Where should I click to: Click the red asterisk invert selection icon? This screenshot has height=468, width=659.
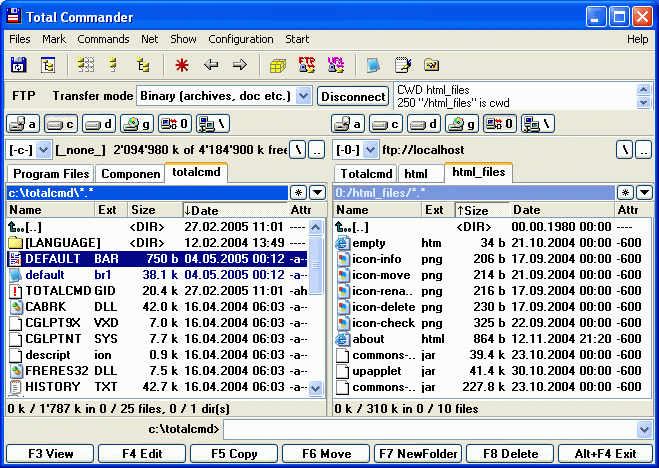click(x=182, y=65)
